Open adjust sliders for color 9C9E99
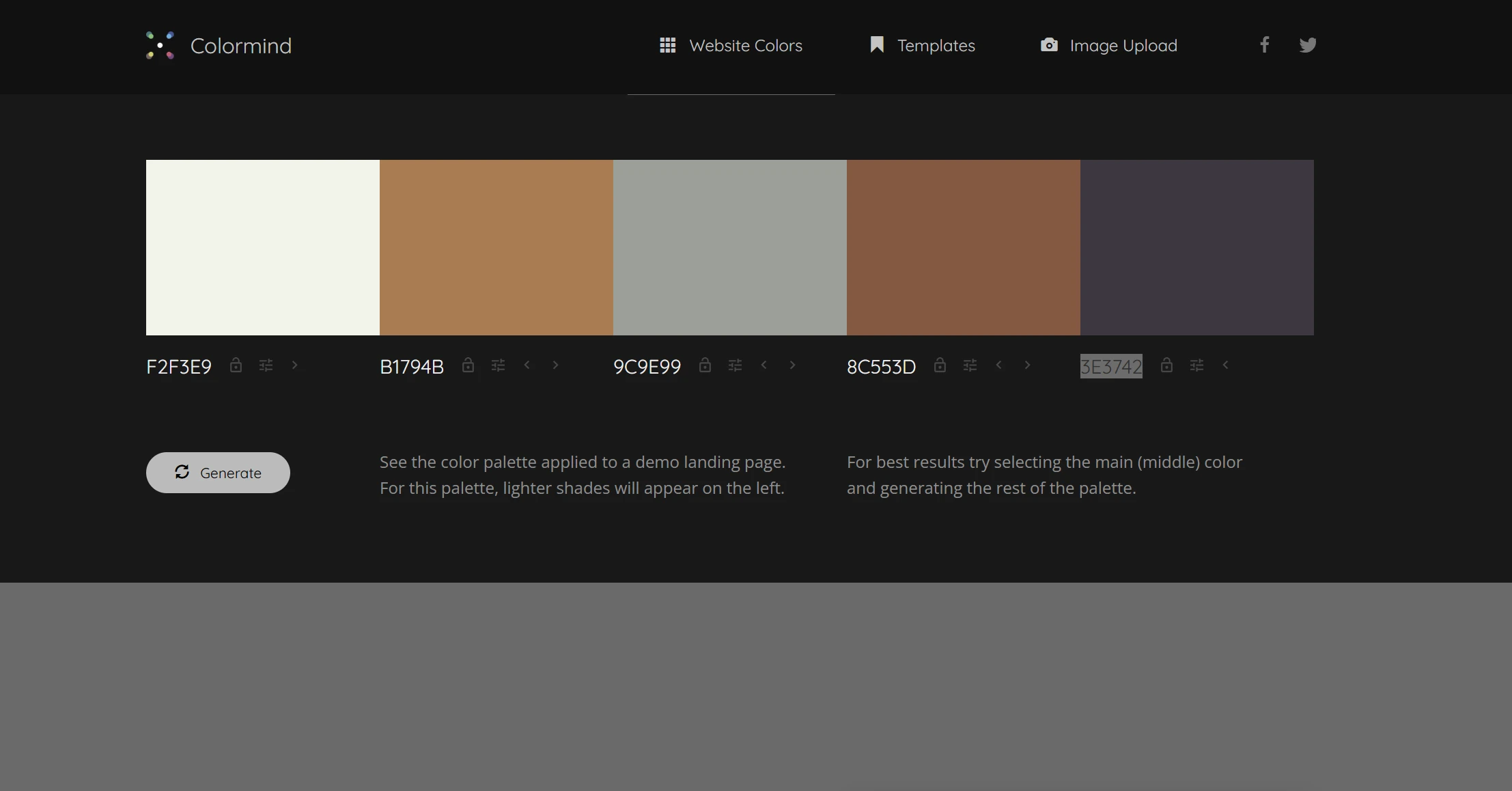 pos(735,365)
